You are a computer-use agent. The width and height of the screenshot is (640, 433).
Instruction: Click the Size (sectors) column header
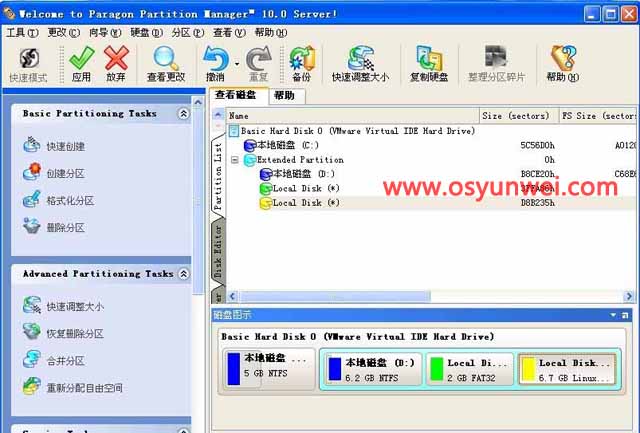tap(519, 116)
